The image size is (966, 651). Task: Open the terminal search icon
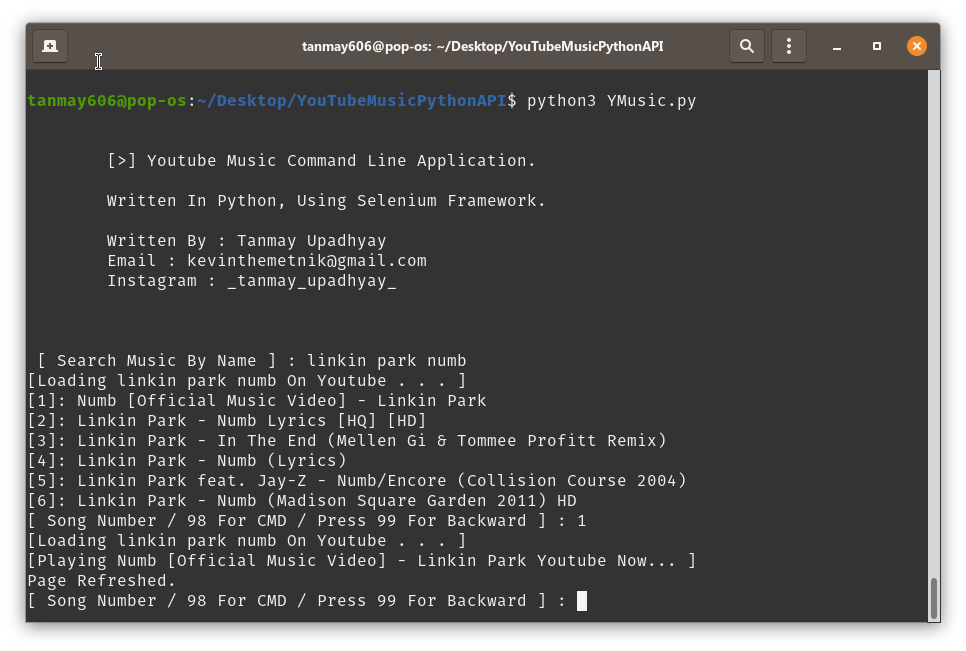pos(747,46)
